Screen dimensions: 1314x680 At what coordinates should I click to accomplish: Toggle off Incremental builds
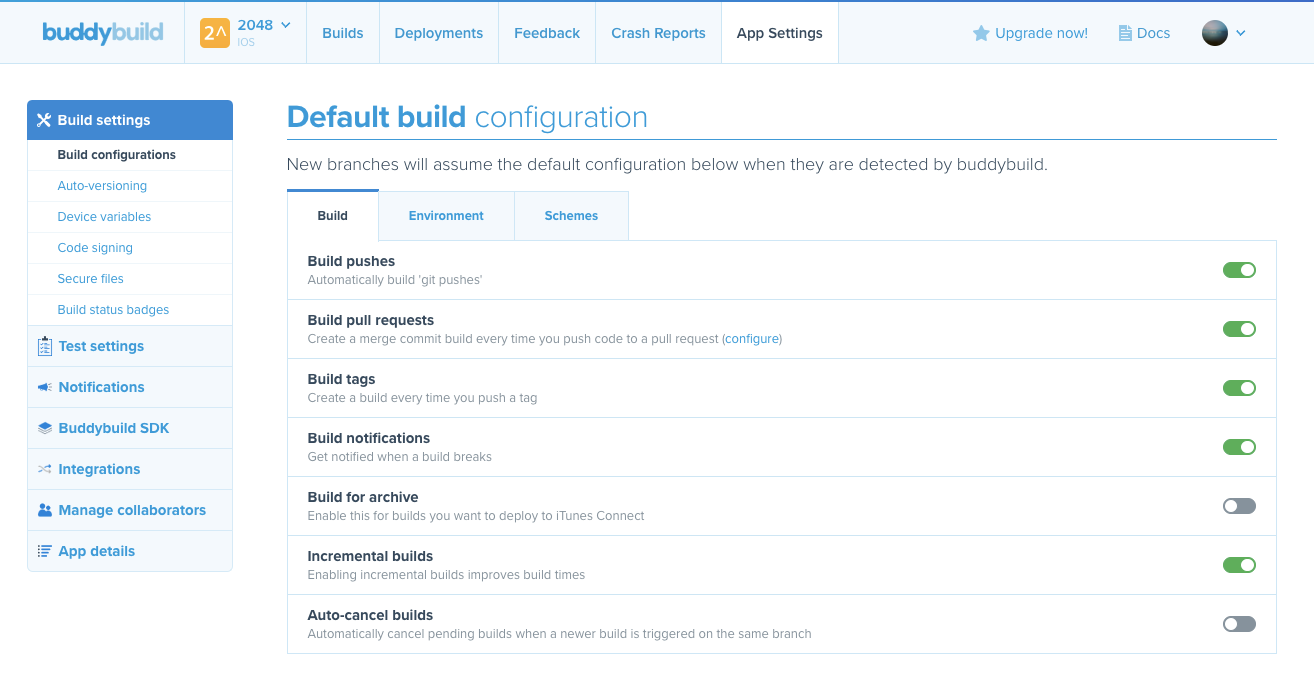tap(1239, 564)
